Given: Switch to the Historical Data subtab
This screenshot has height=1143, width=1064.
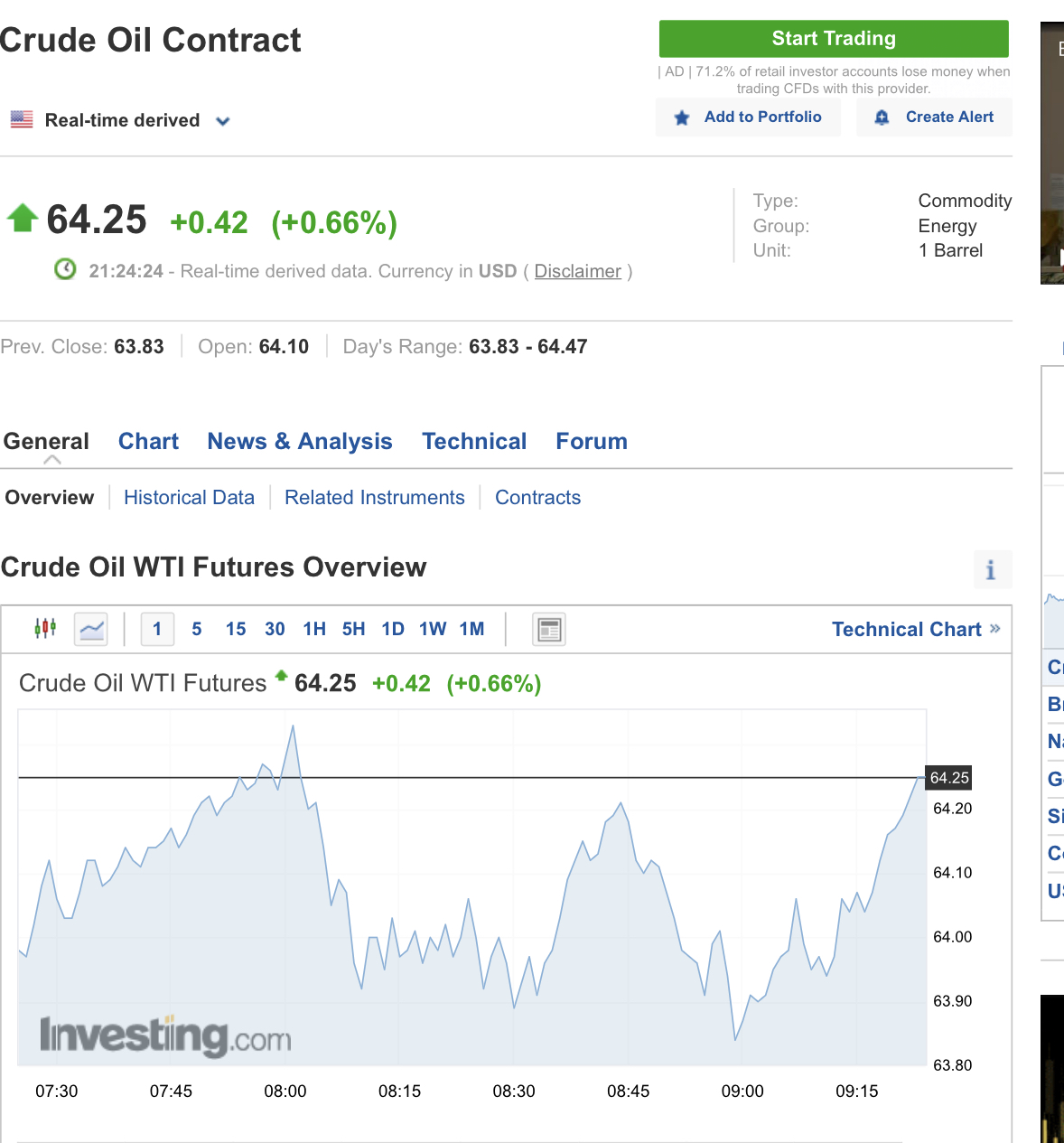Looking at the screenshot, I should pyautogui.click(x=189, y=497).
